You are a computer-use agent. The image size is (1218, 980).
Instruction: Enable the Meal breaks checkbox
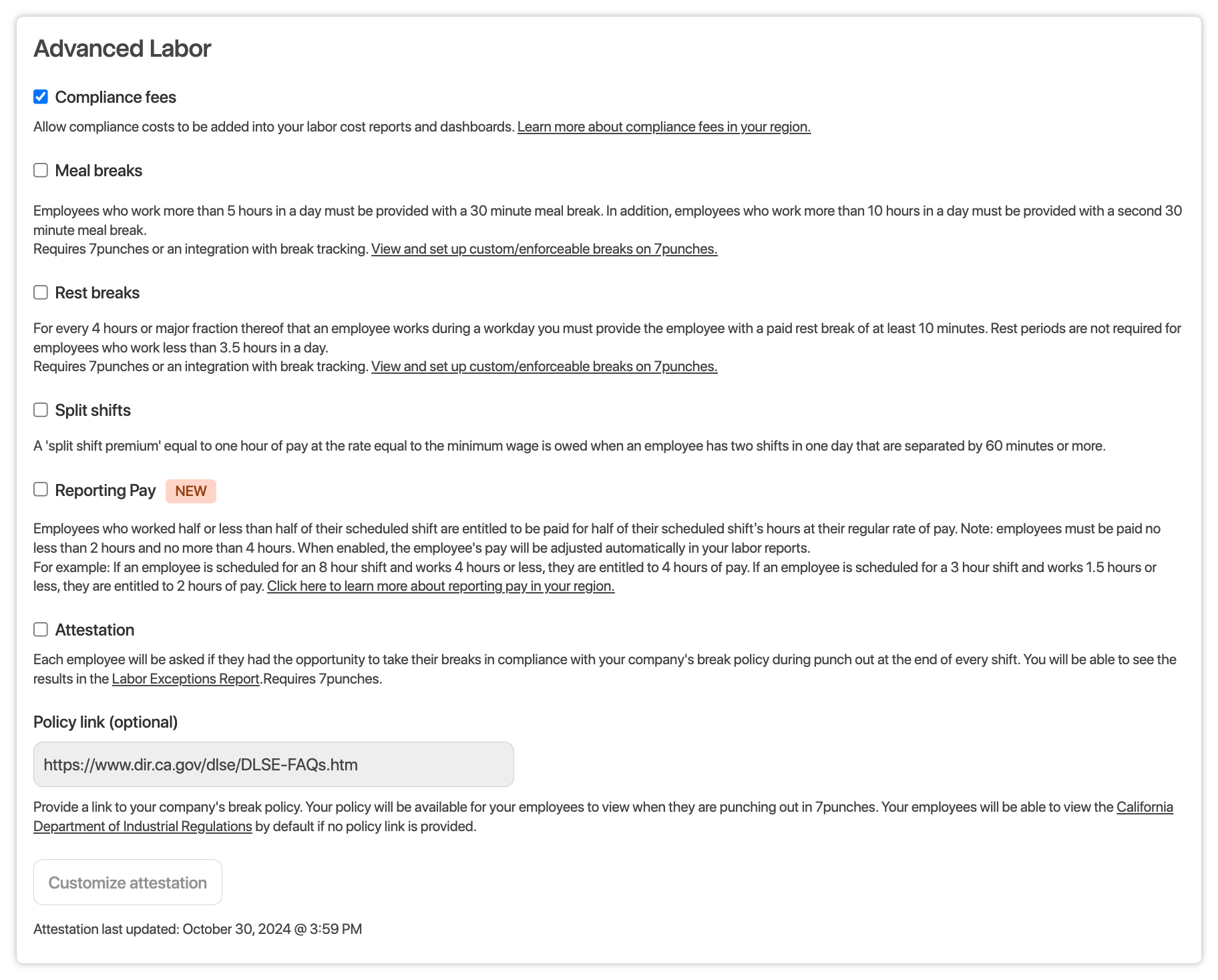(x=41, y=170)
